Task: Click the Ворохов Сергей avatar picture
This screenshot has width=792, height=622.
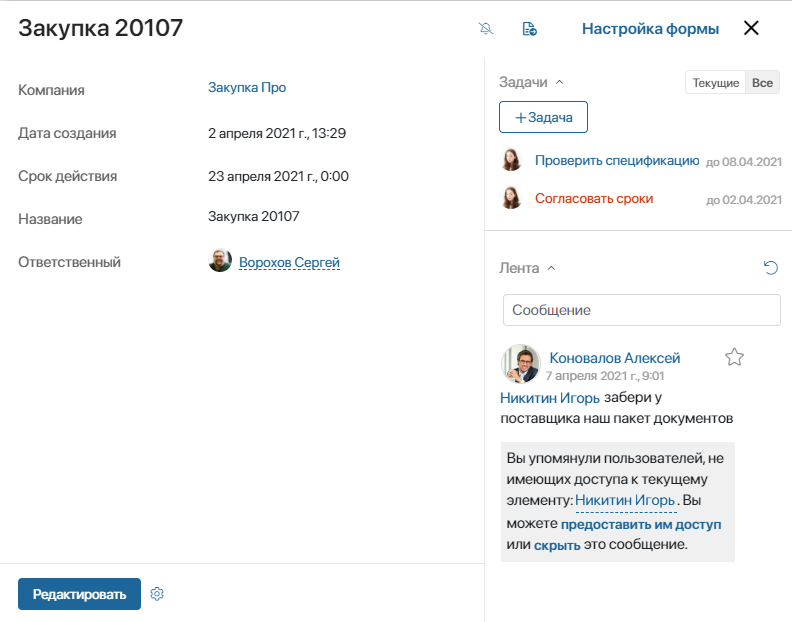Action: pyautogui.click(x=220, y=260)
